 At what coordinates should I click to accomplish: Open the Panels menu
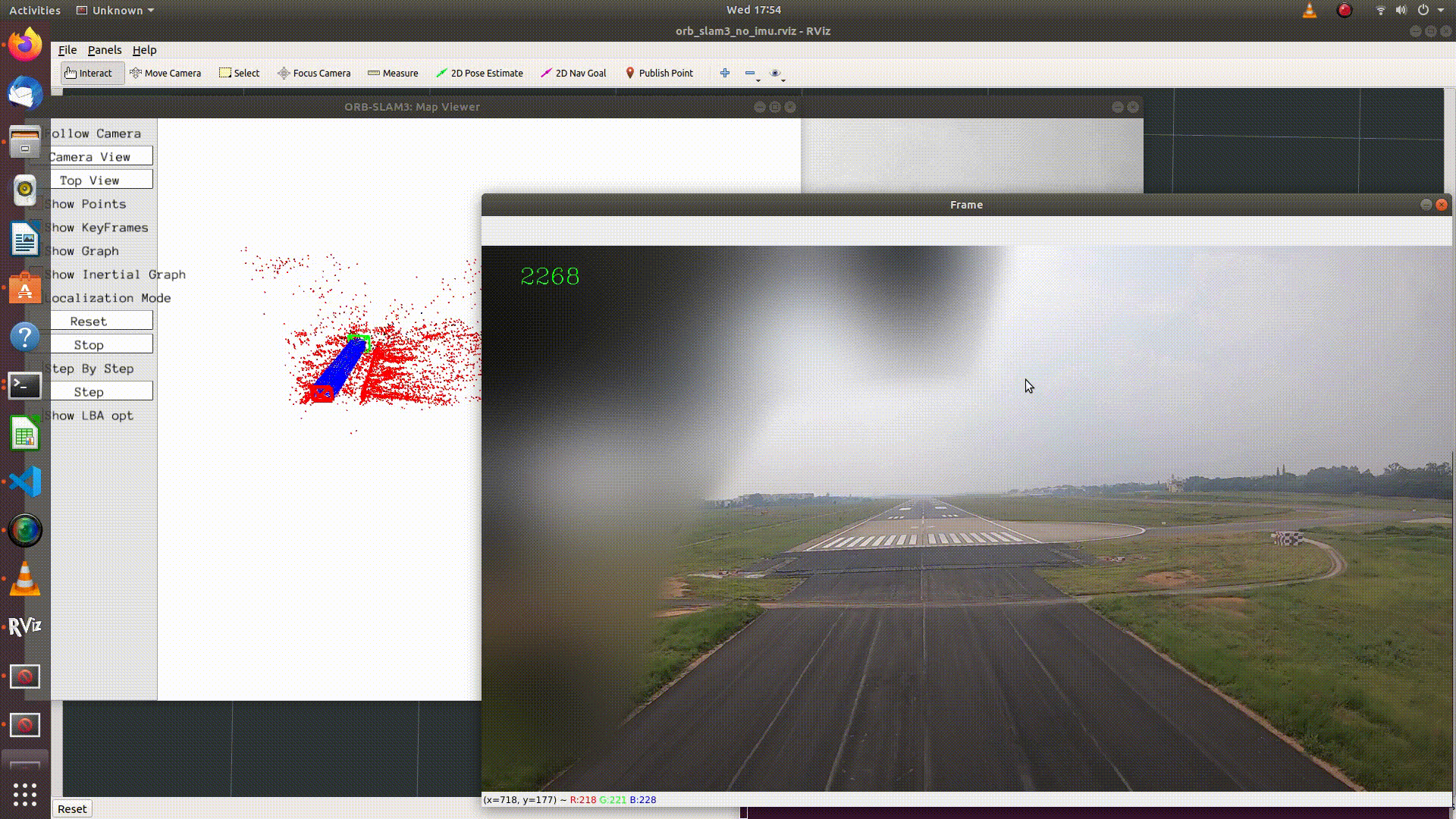[x=105, y=50]
